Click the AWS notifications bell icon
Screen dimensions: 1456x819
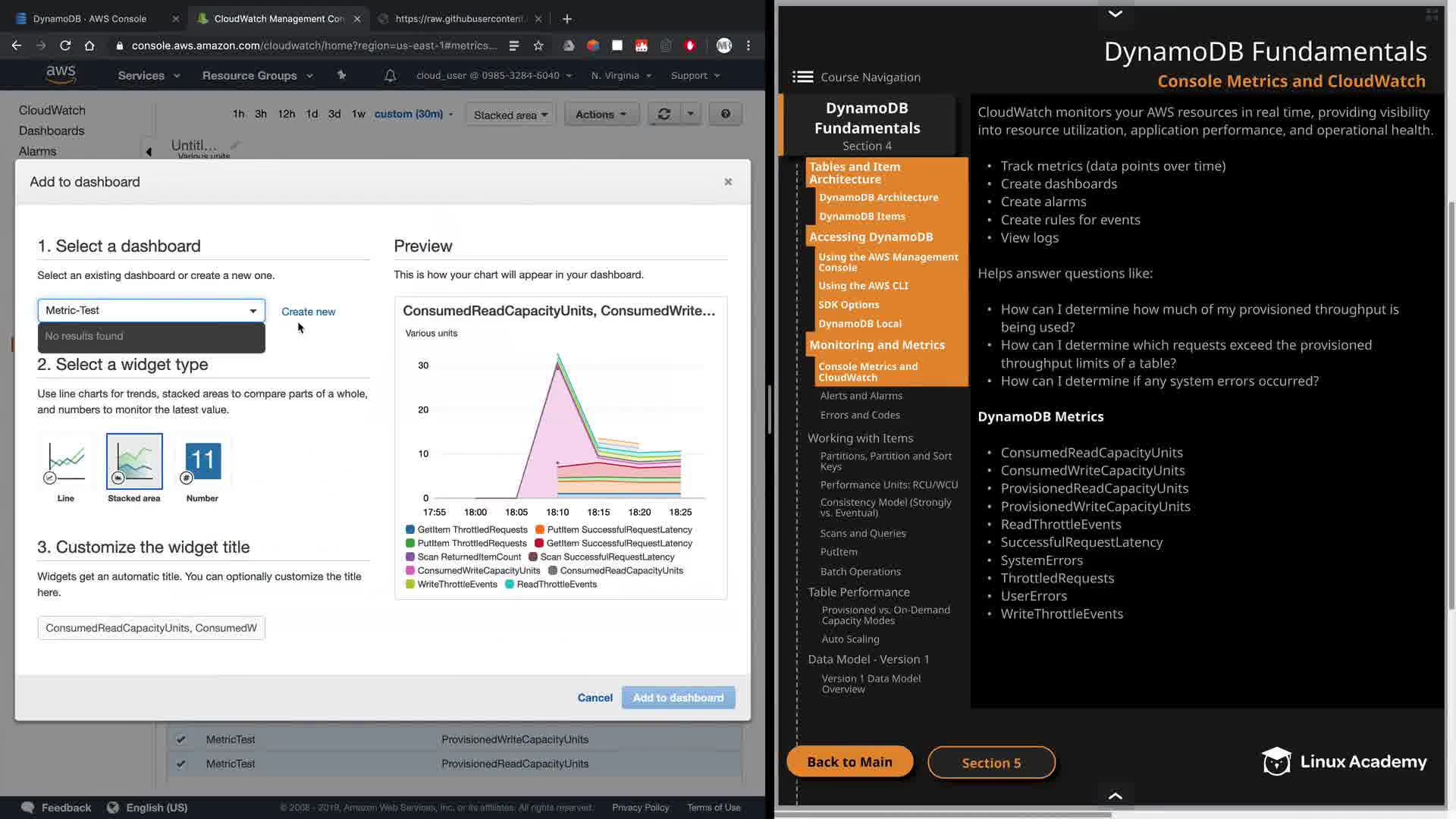point(390,76)
